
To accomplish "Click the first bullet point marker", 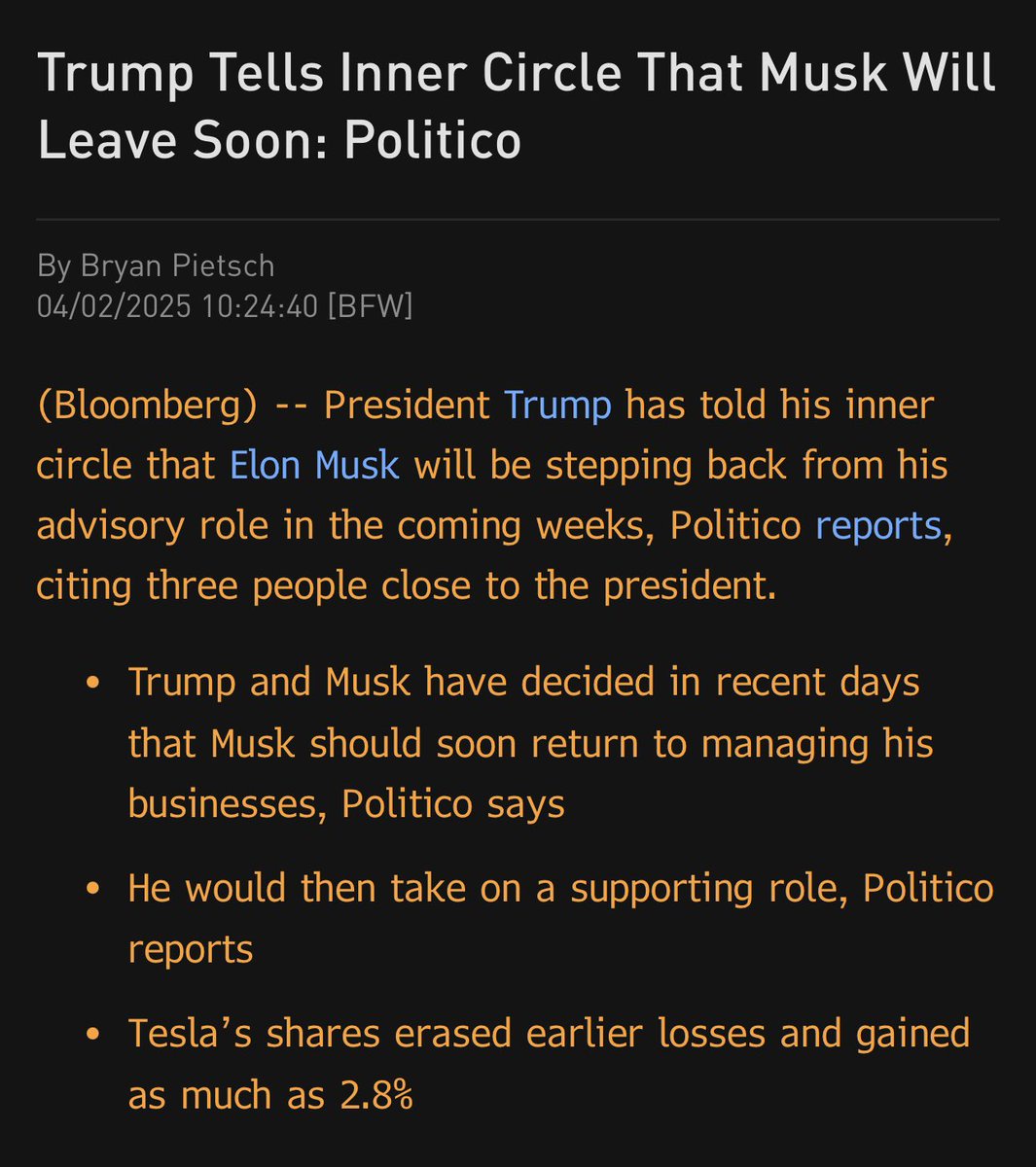I will click(x=93, y=683).
